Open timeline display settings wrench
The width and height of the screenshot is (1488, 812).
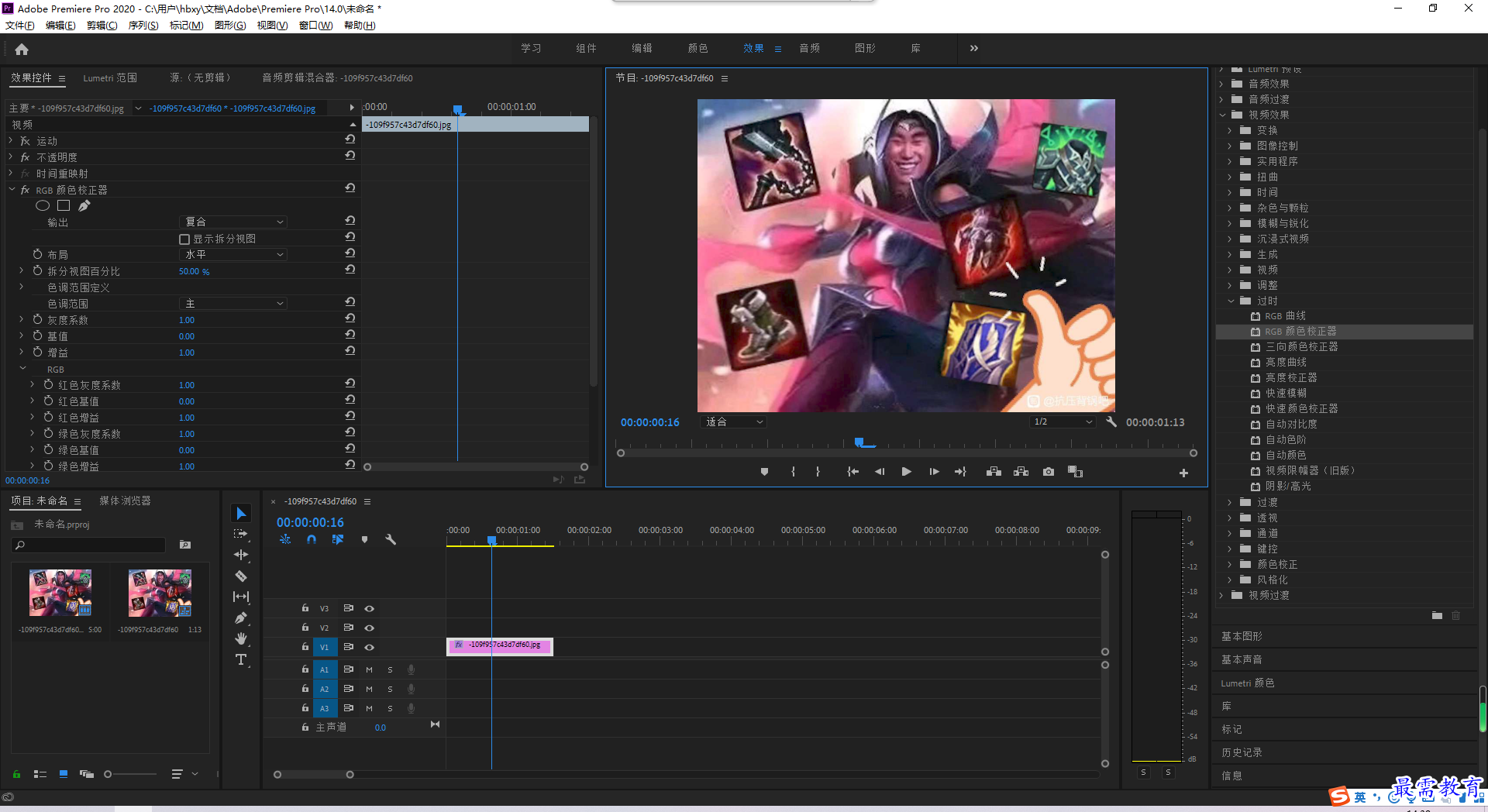[x=391, y=539]
